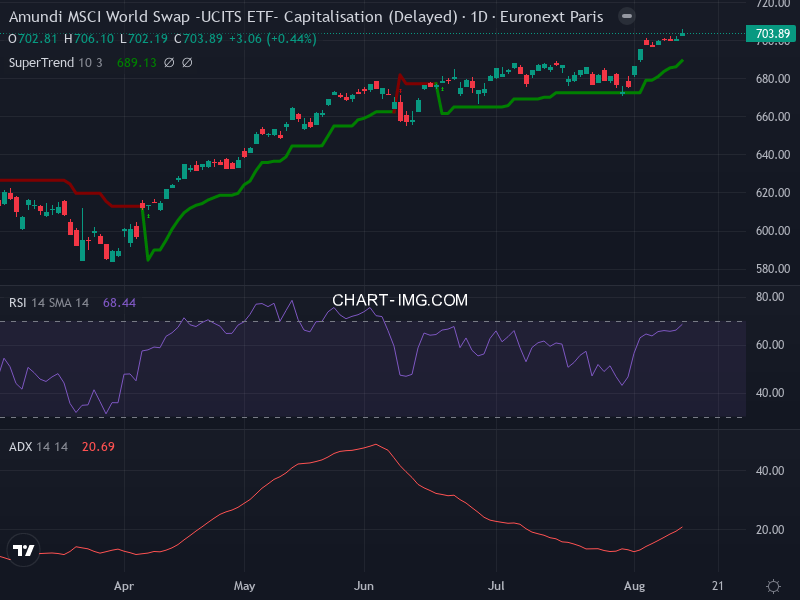Click the RSI value 68.44
The height and width of the screenshot is (600, 800).
119,303
